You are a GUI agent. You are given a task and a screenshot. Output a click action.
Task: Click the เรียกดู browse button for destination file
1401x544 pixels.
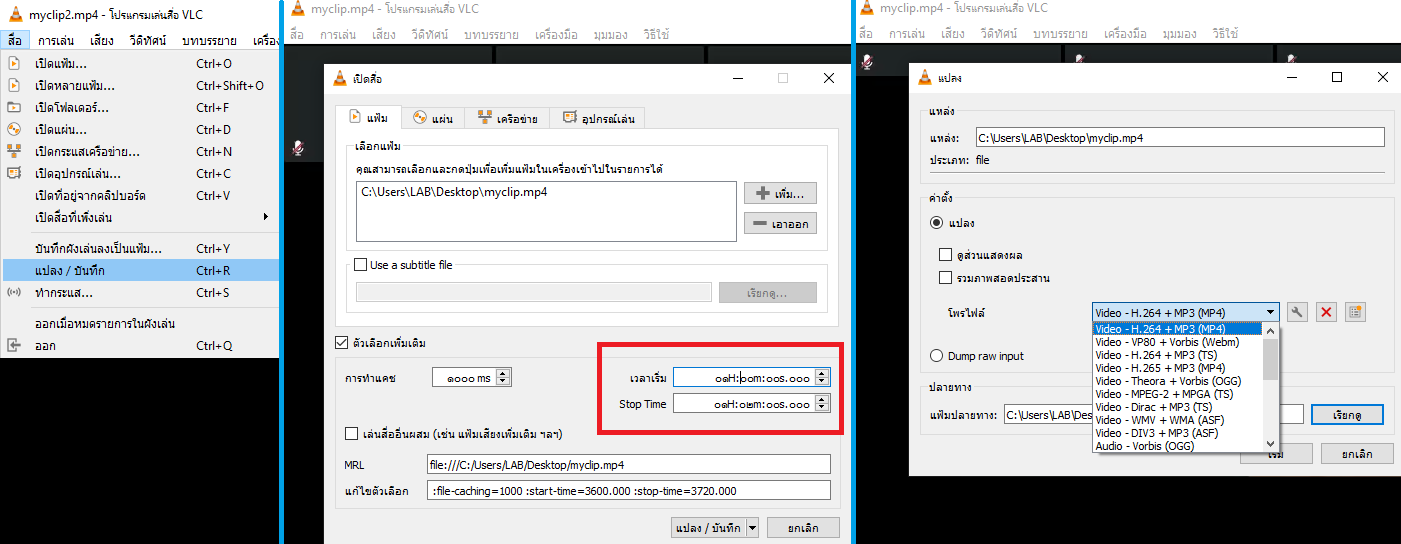coord(1345,414)
